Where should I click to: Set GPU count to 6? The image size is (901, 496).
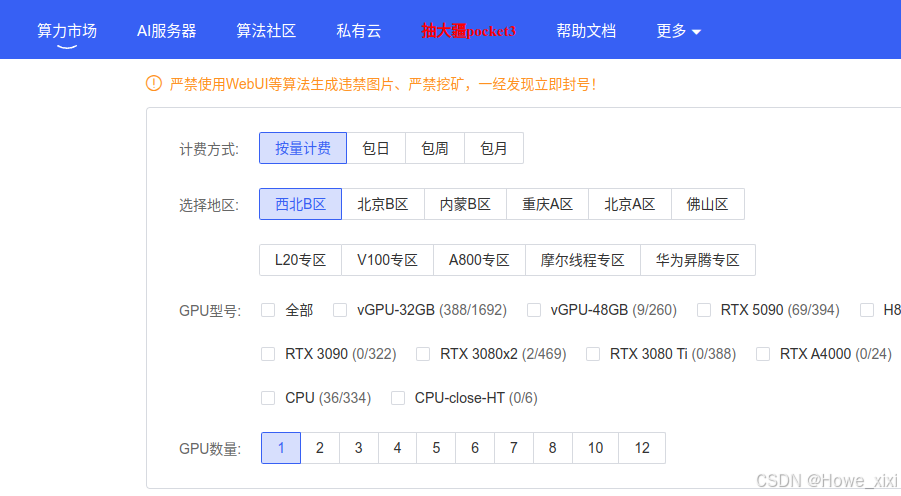pyautogui.click(x=475, y=448)
